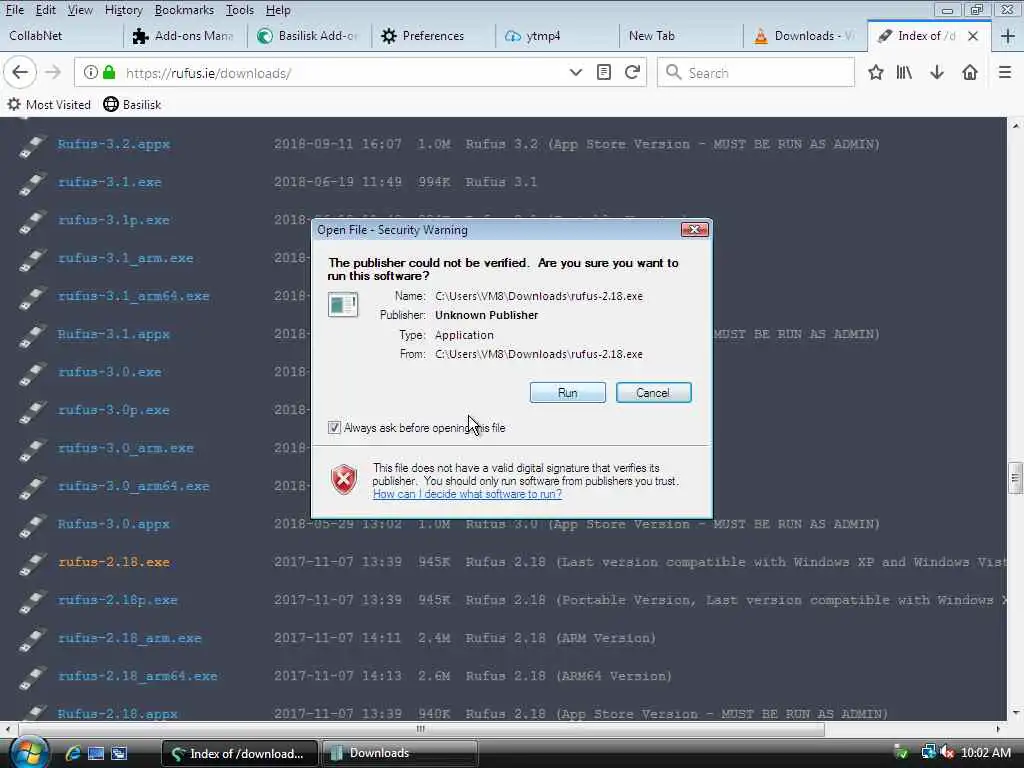
Task: Click USB icon beside Rufus-3.0.appx
Action: tap(33, 525)
